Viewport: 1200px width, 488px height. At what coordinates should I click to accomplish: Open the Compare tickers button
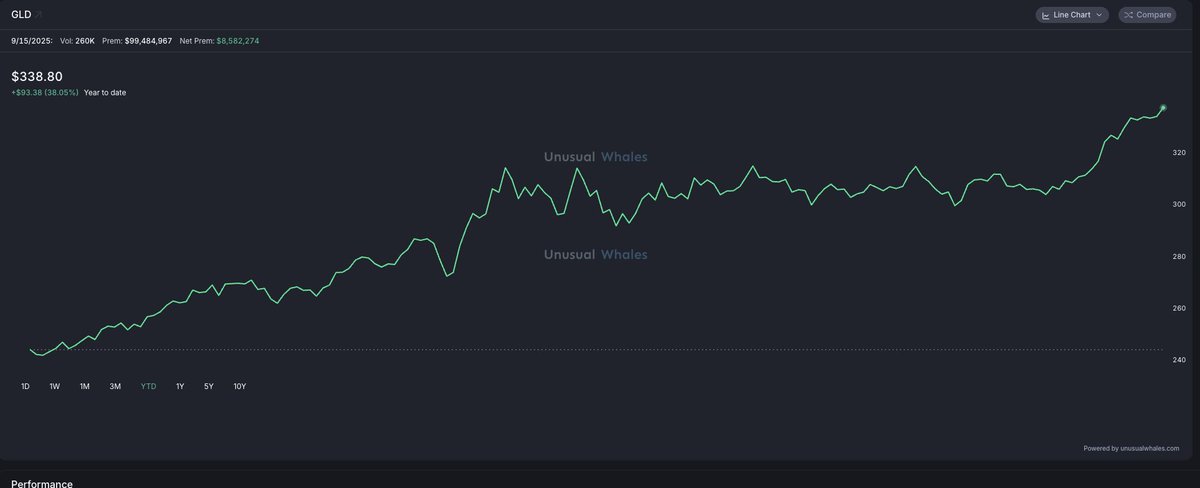pyautogui.click(x=1147, y=15)
